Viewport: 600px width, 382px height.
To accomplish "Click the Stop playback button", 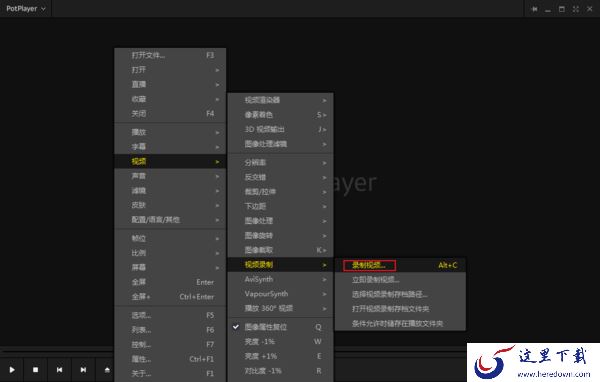I will (x=36, y=370).
